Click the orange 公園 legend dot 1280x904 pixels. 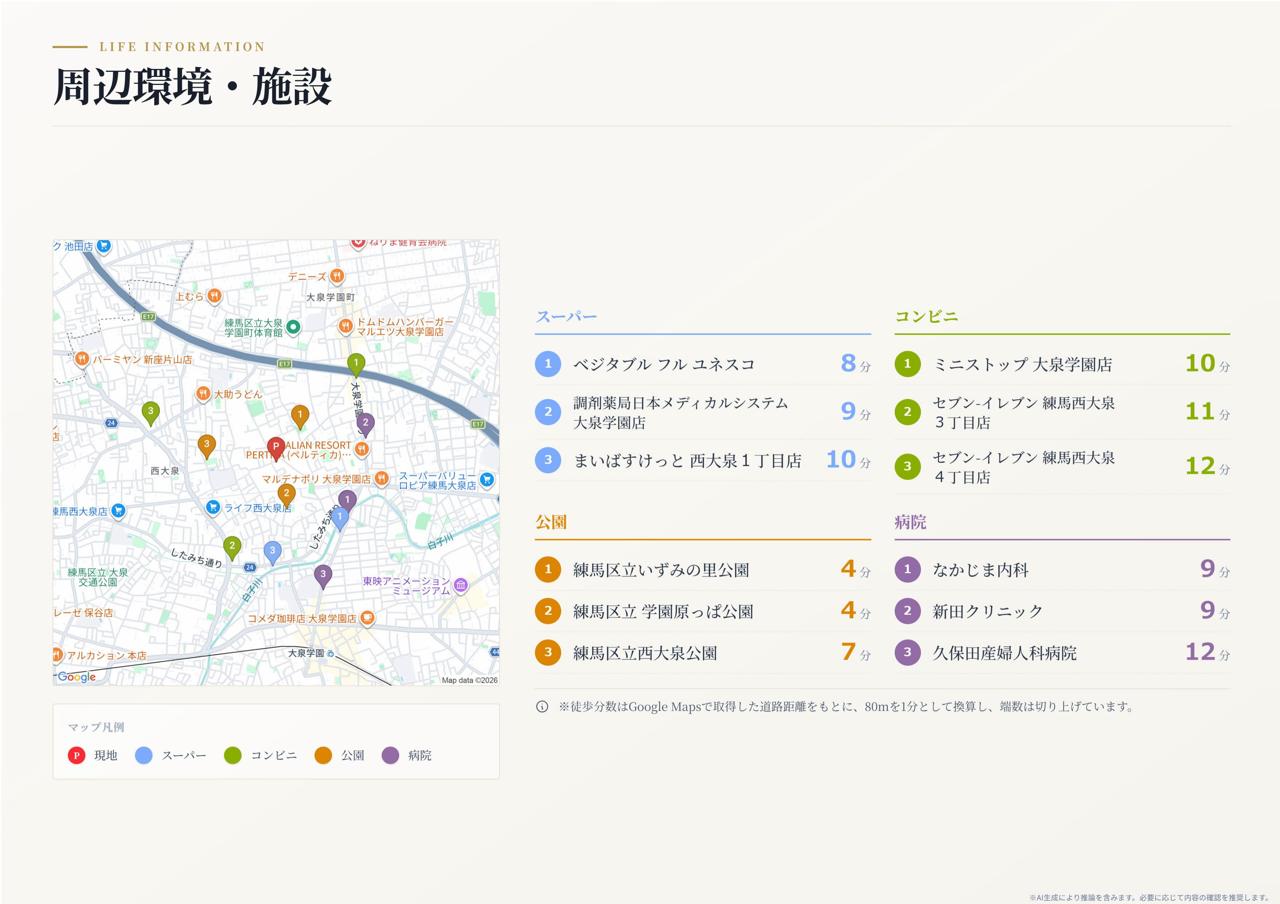[323, 755]
